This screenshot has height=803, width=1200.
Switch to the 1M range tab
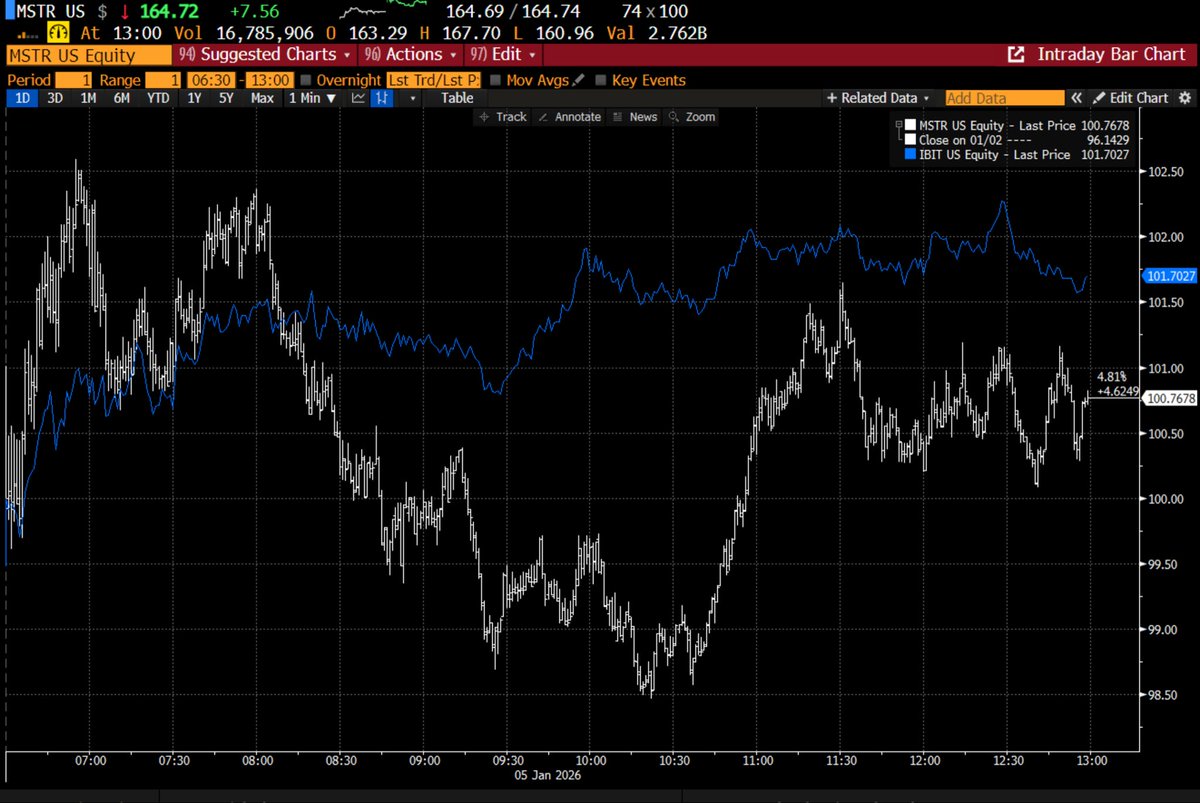click(x=88, y=98)
